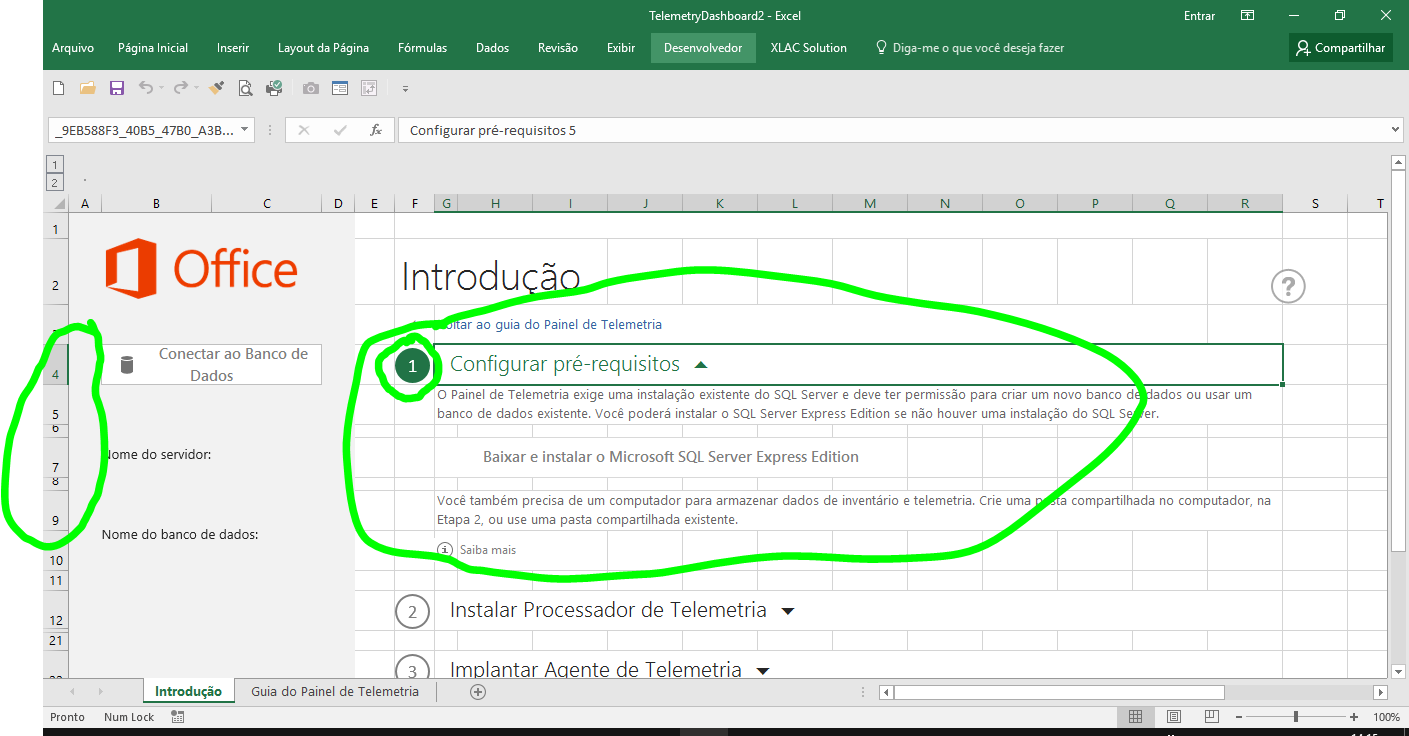This screenshot has height=736, width=1409.
Task: Click the zoom in plus button
Action: point(1354,717)
